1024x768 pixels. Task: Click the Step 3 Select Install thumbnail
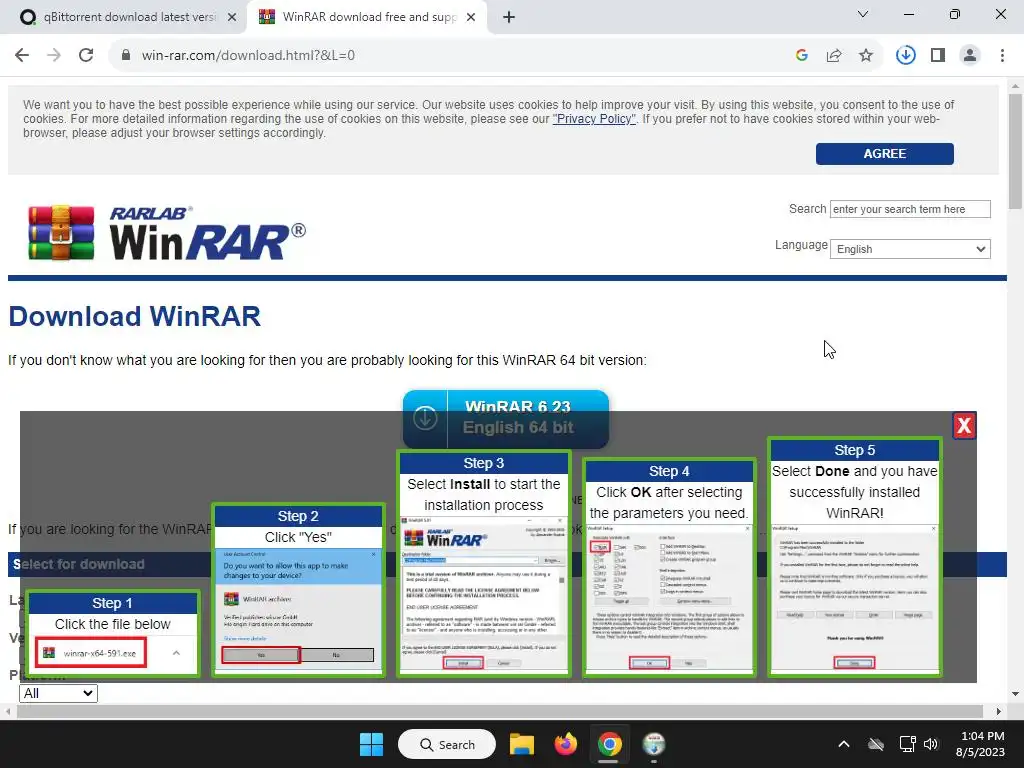484,563
